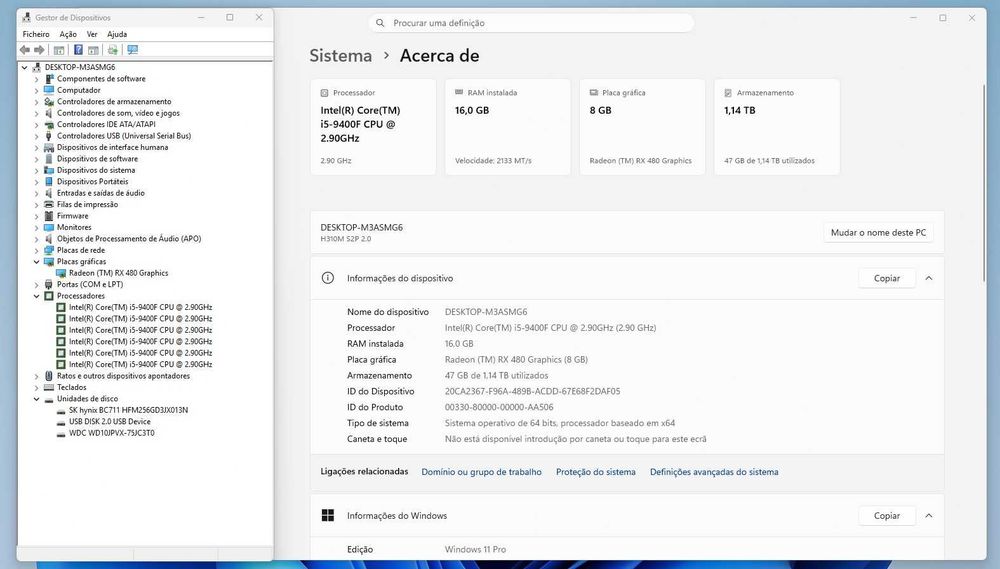Open the Ação menu
The image size is (1000, 569).
(x=68, y=34)
